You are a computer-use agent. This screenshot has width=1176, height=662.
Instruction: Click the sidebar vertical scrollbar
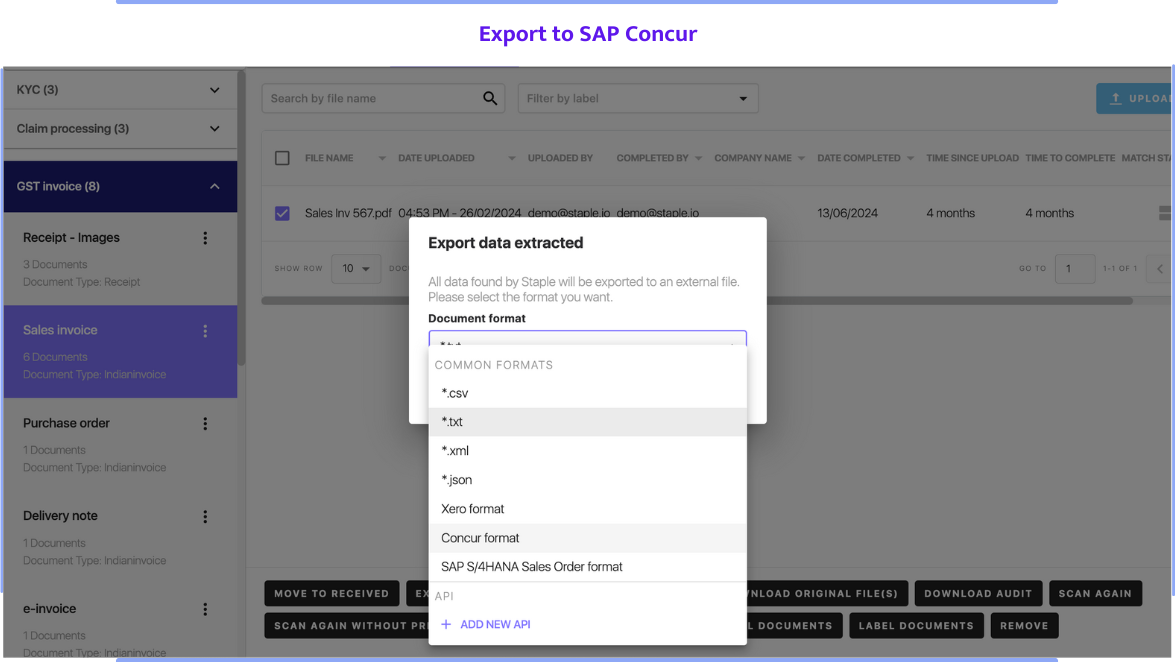[241, 217]
